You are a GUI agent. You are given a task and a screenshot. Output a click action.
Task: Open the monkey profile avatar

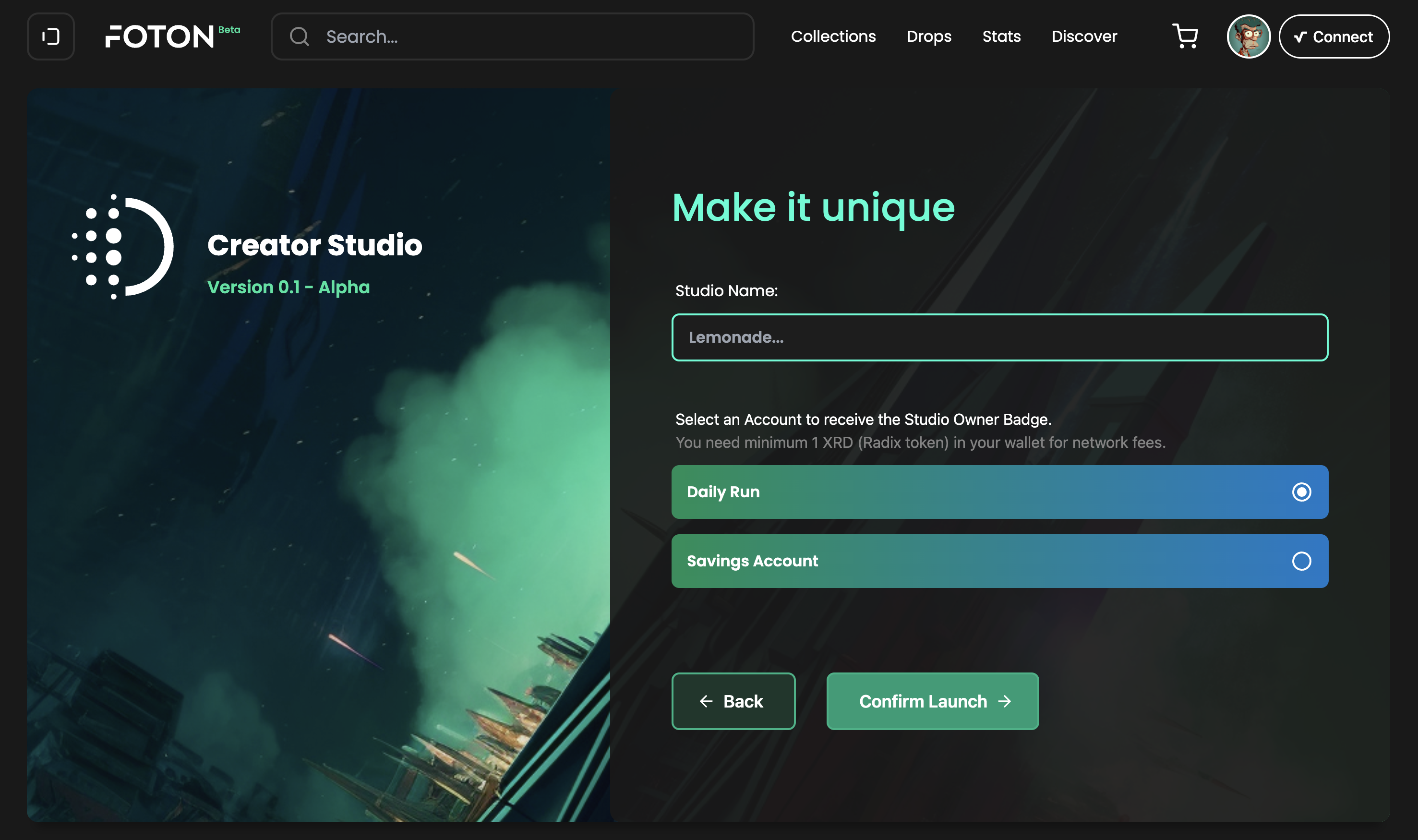[x=1248, y=36]
